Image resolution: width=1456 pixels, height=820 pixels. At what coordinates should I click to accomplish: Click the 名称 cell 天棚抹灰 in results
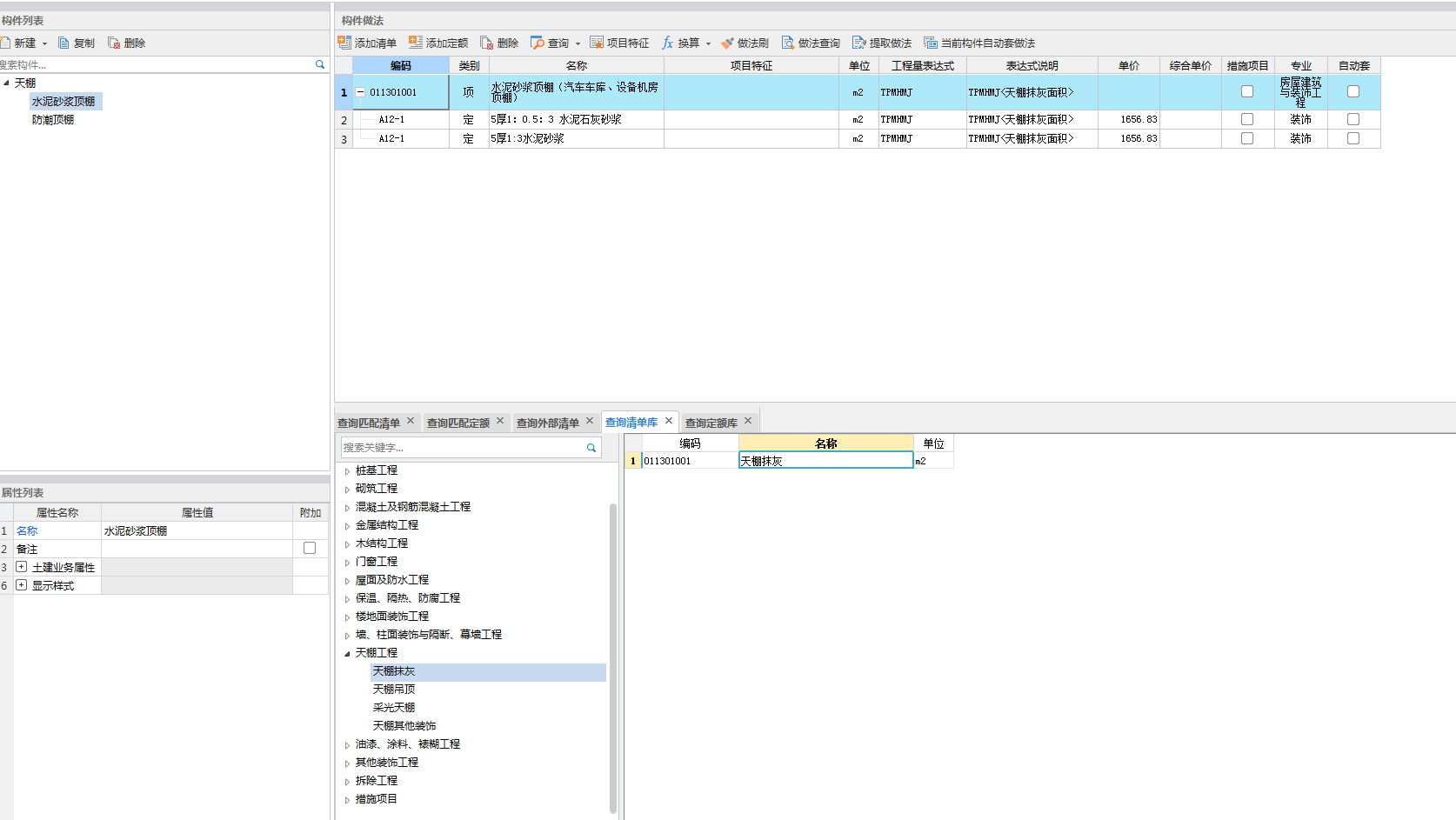(x=825, y=461)
